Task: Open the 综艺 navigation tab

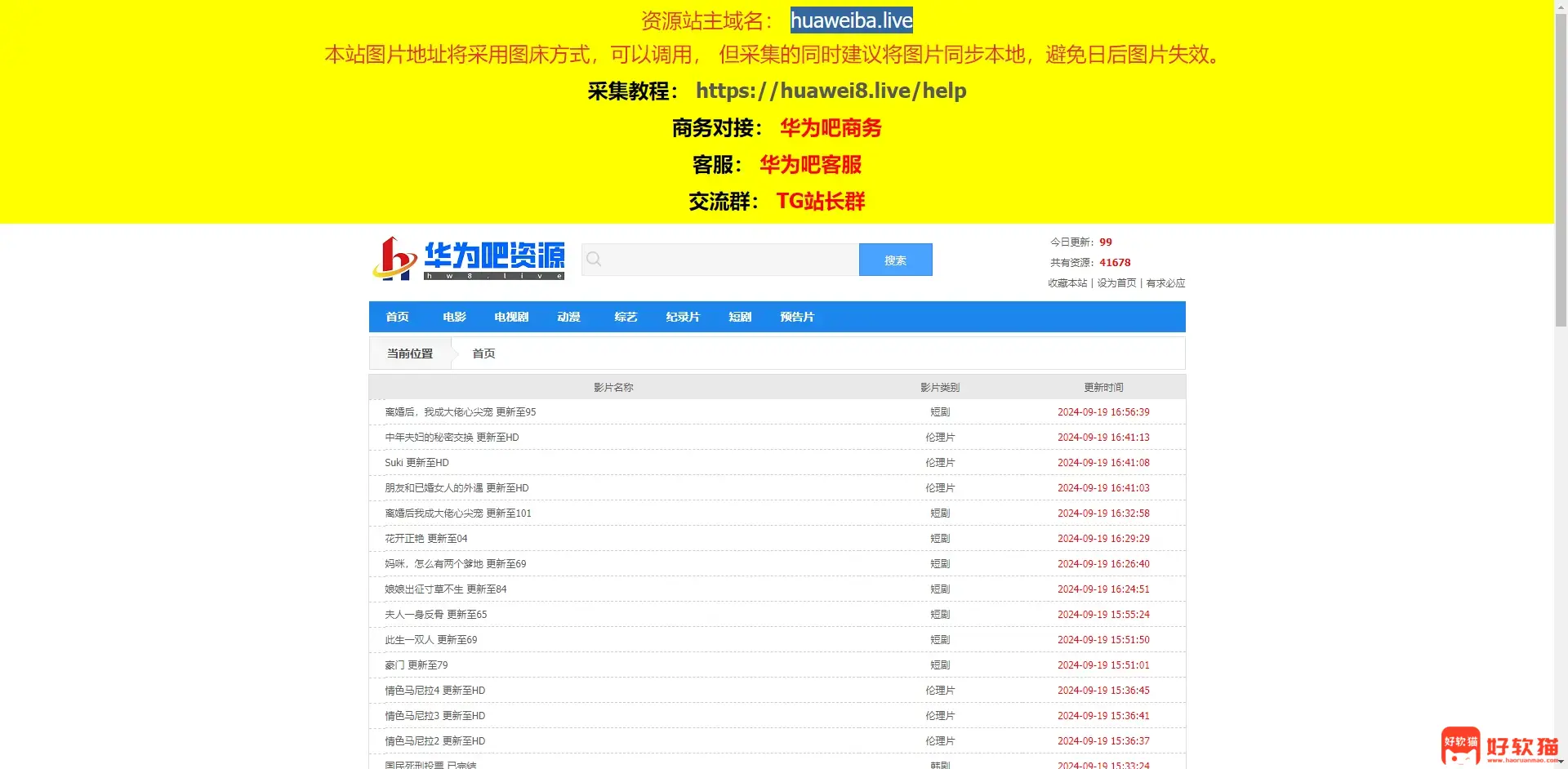Action: click(626, 317)
